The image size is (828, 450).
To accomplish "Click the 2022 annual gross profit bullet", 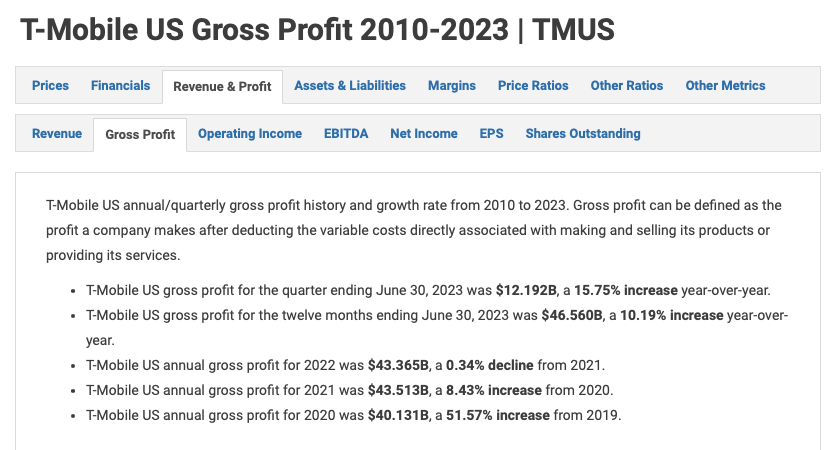I will (x=345, y=365).
